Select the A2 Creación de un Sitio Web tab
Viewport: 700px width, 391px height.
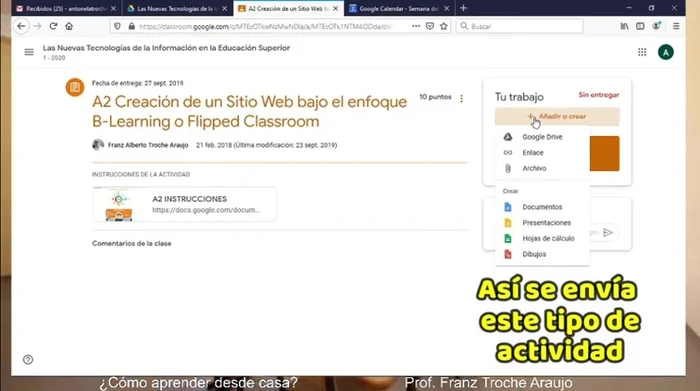pyautogui.click(x=288, y=8)
